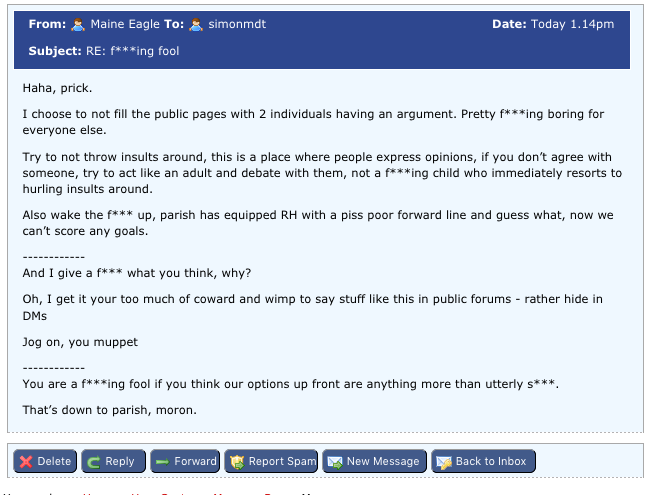Click the green Reply arrow icon
This screenshot has width=654, height=495.
click(x=94, y=461)
